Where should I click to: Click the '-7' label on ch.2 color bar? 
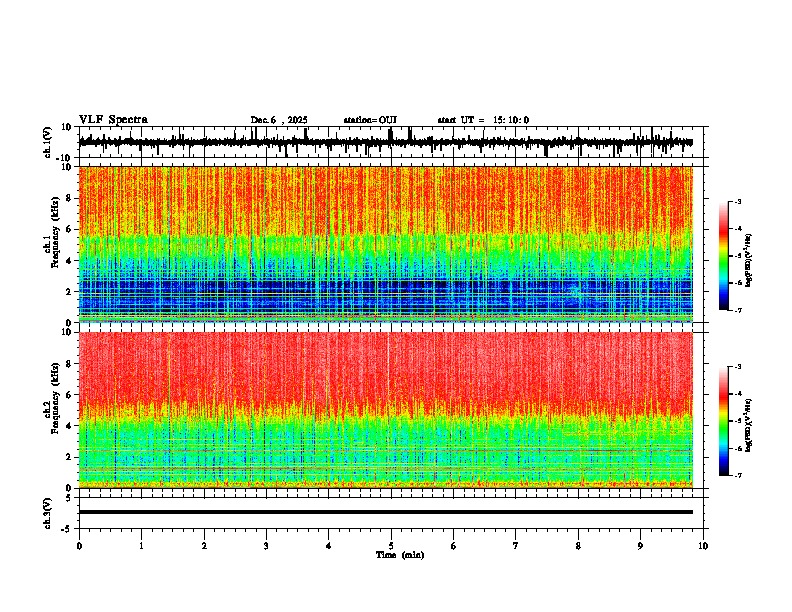pyautogui.click(x=738, y=475)
